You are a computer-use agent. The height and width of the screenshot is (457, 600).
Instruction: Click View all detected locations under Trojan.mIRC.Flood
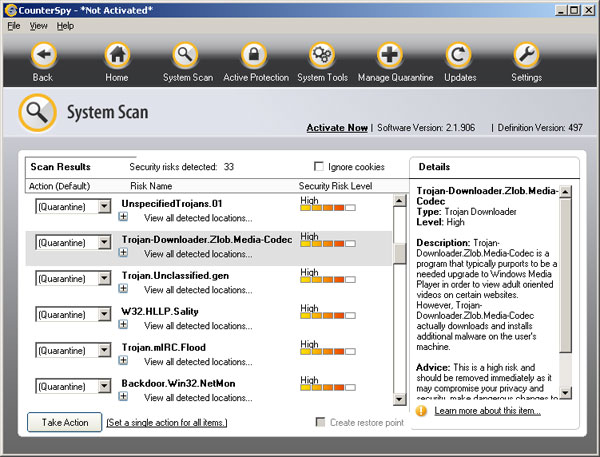(198, 362)
